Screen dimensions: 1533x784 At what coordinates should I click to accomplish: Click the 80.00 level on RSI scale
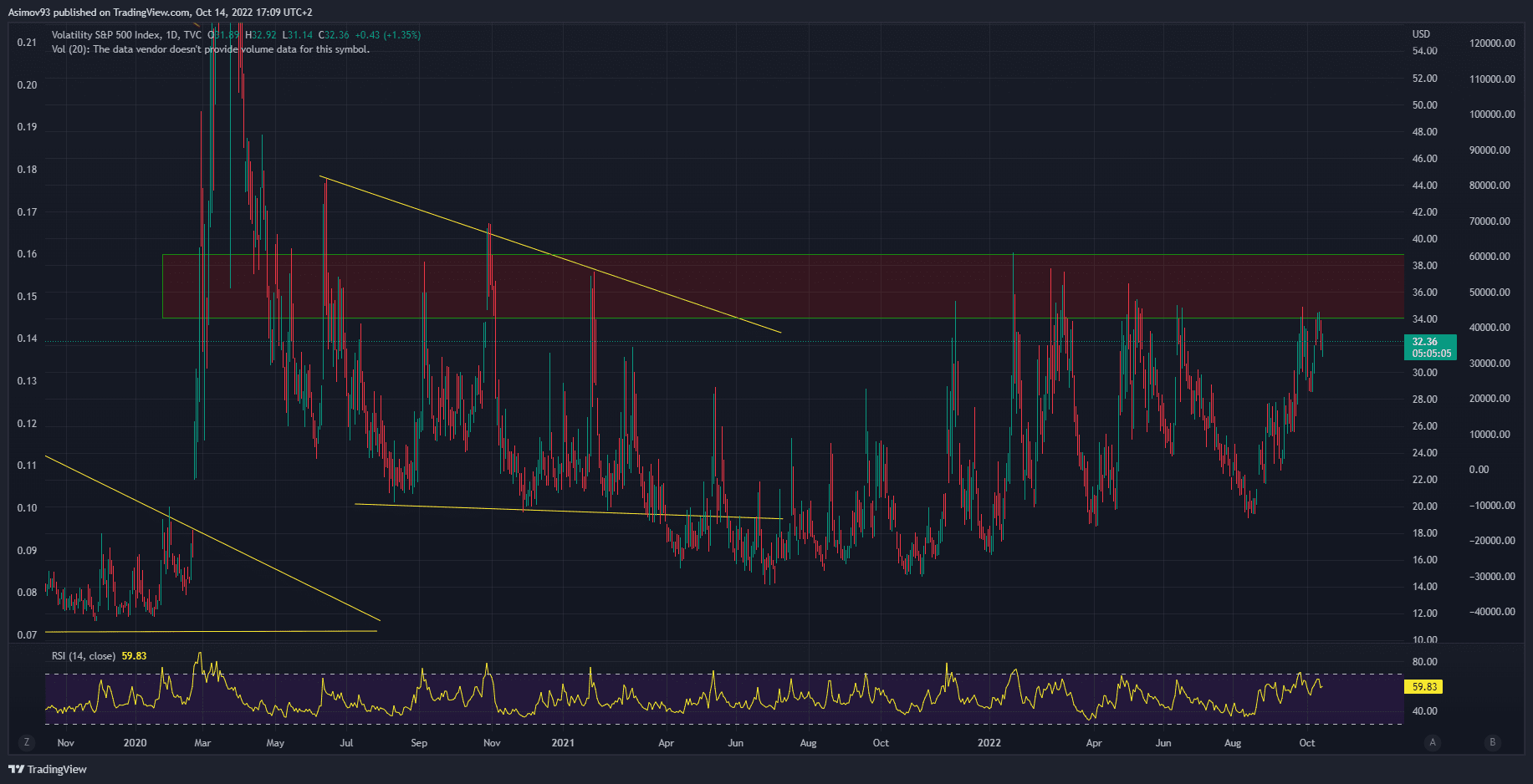pyautogui.click(x=1424, y=662)
